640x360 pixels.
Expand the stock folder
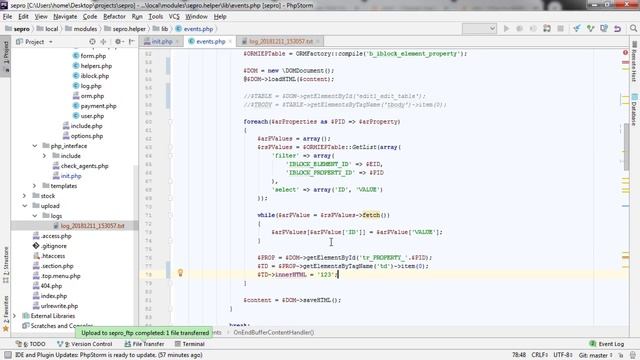[24, 196]
